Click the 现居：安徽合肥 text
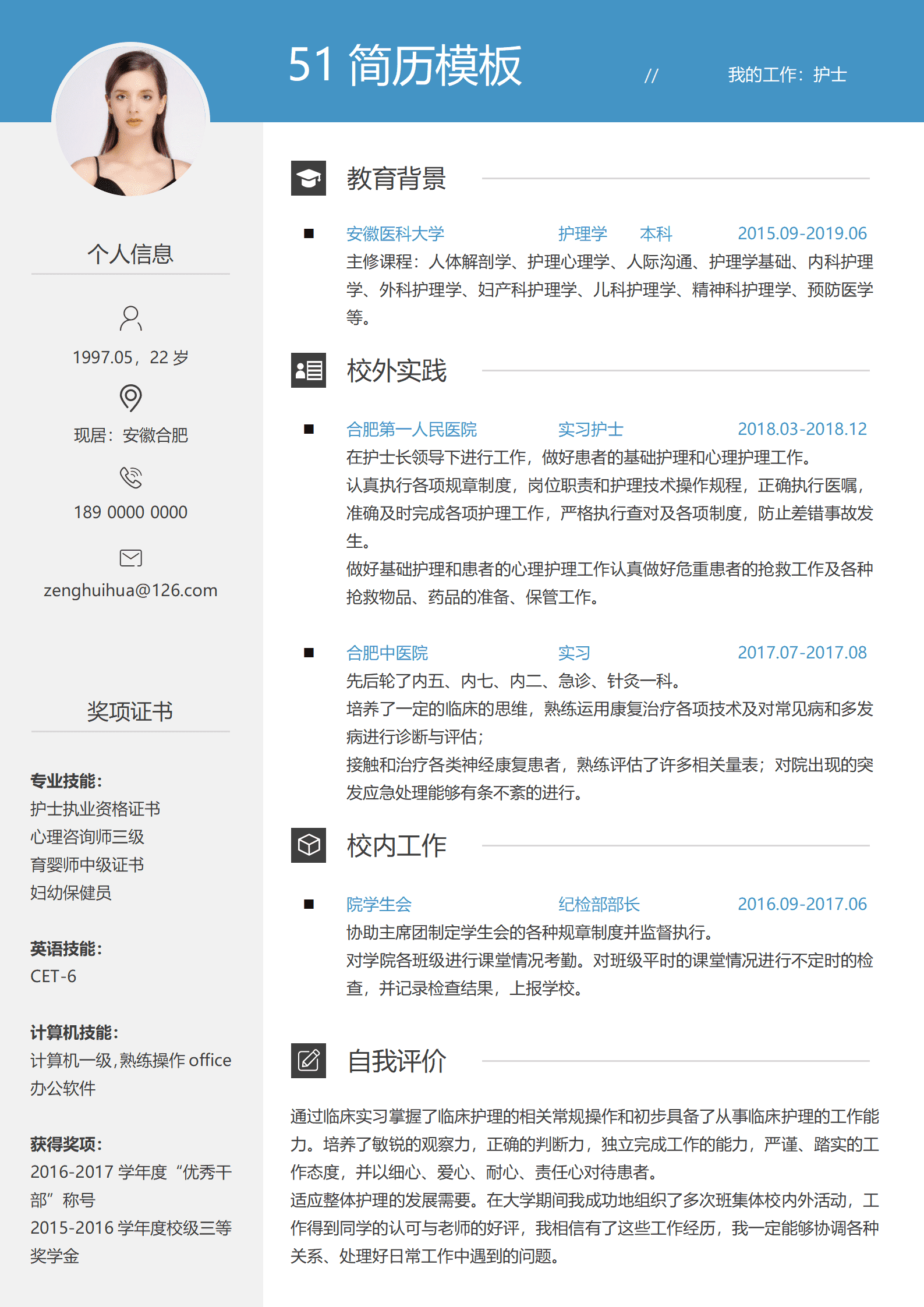Screen dimensions: 924x1307 (130, 435)
